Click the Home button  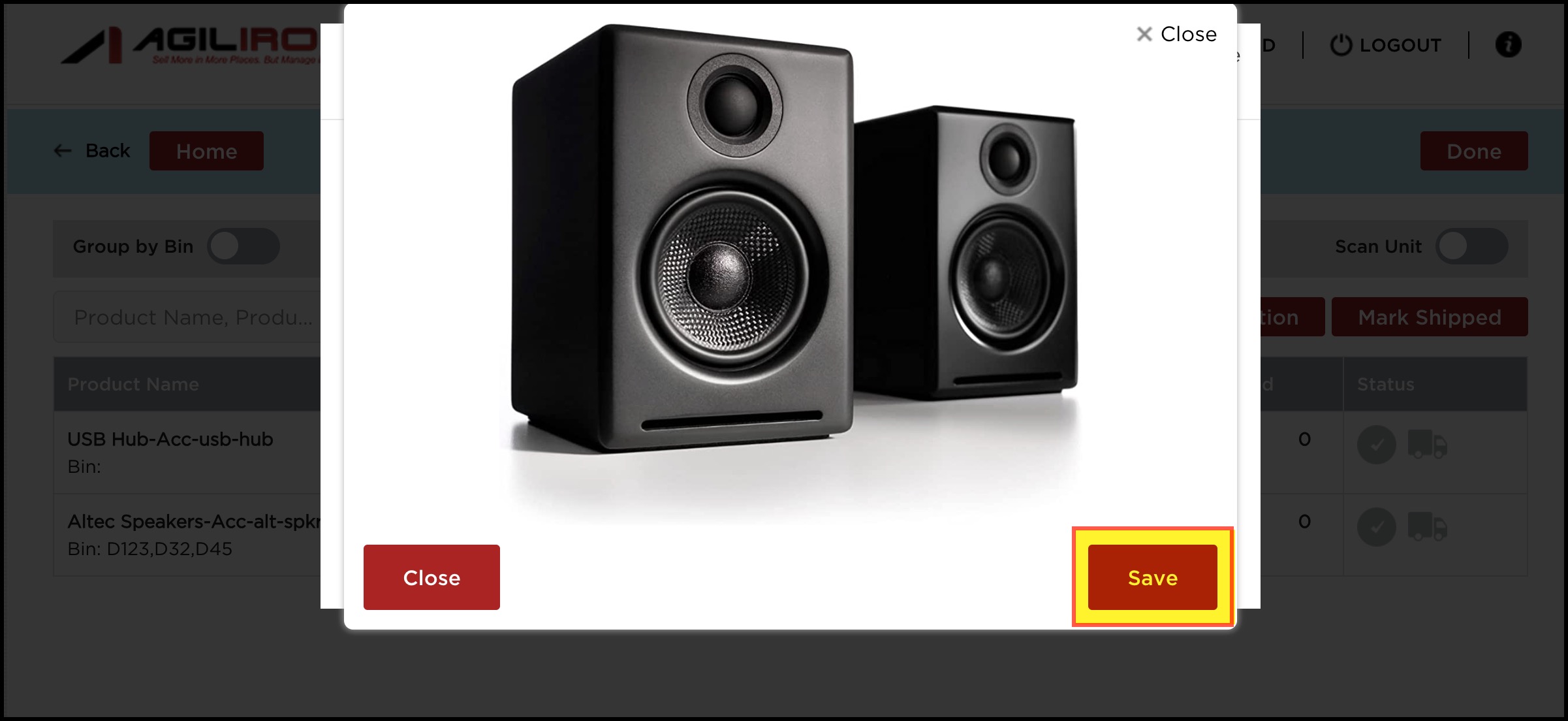[206, 151]
